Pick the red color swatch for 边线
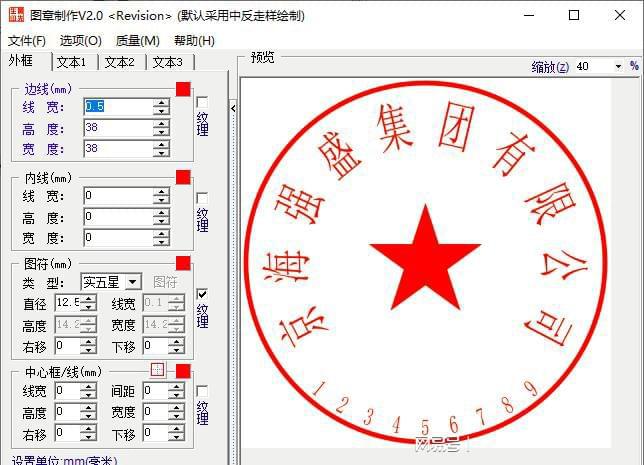 click(183, 89)
